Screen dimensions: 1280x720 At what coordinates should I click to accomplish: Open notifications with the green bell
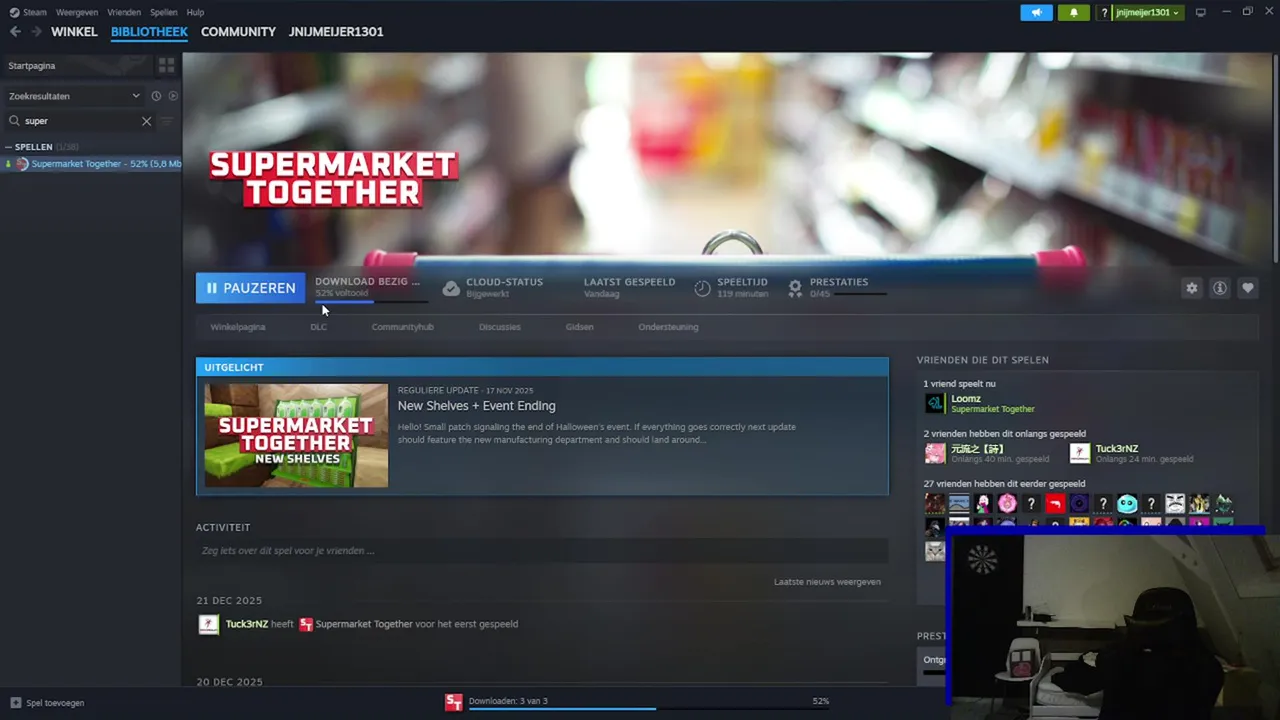tap(1074, 12)
